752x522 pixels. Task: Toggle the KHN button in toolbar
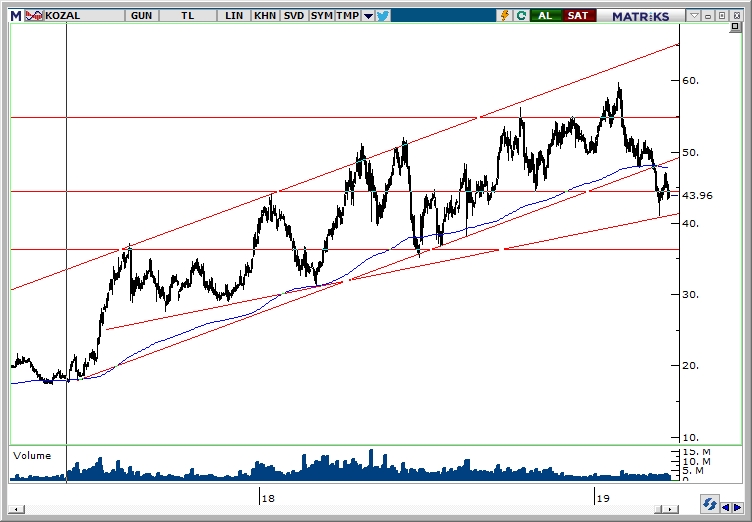pos(265,16)
